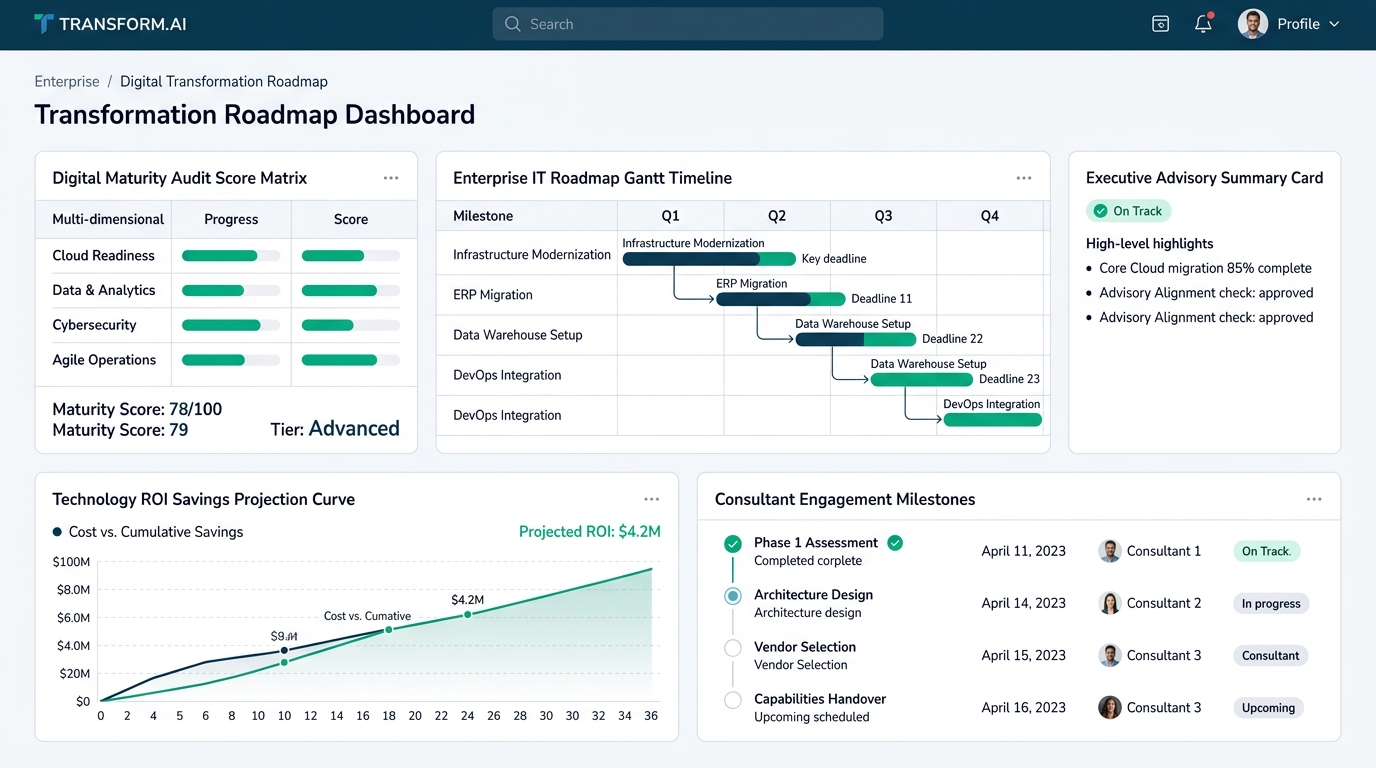Open the calendar icon in top bar
This screenshot has height=768, width=1376.
[x=1160, y=24]
